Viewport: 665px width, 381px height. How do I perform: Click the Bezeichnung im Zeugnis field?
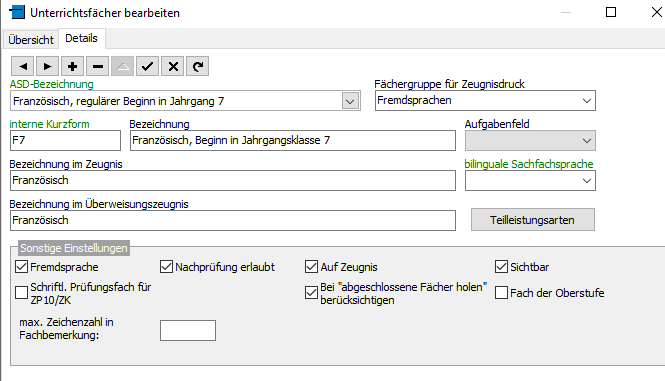click(233, 181)
